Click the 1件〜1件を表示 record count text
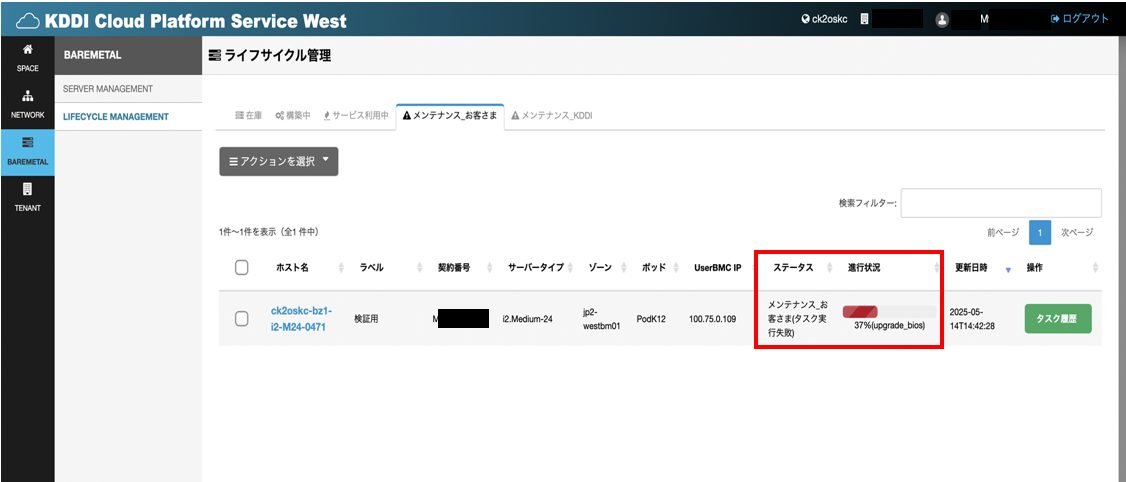1126x482 pixels. point(269,232)
